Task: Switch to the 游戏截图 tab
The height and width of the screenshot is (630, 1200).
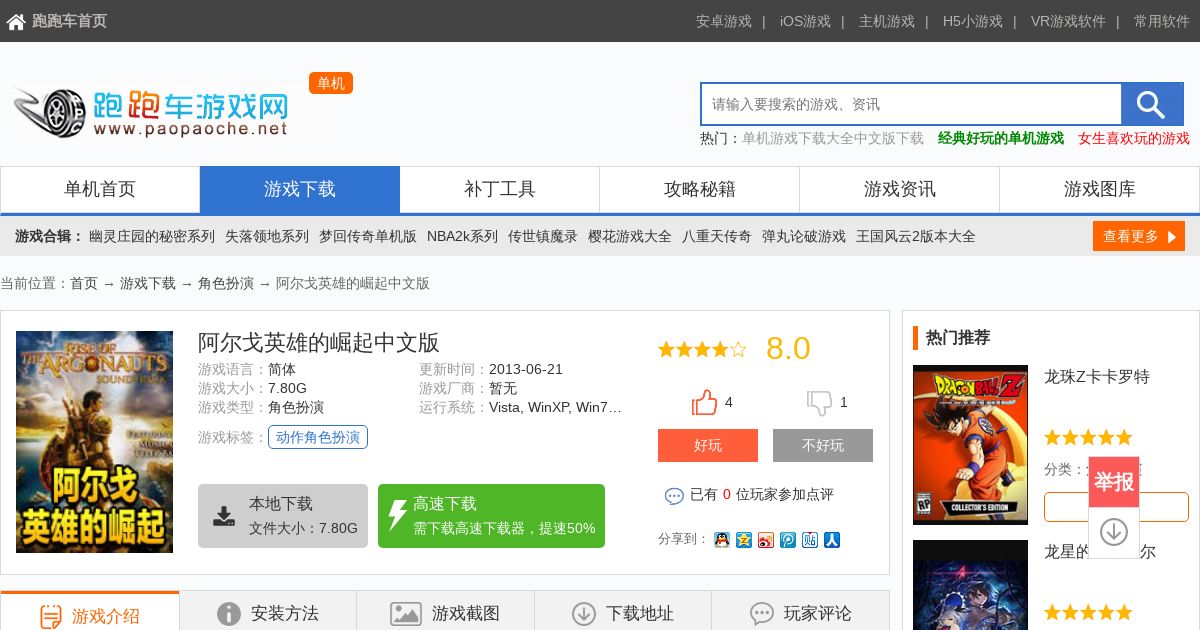Action: coord(446,611)
